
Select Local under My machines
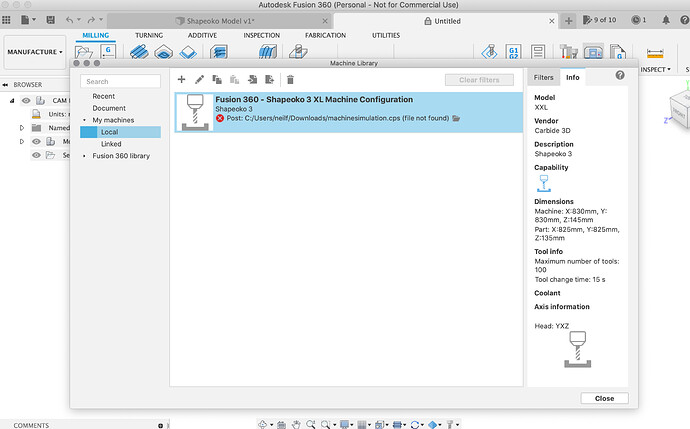click(120, 132)
